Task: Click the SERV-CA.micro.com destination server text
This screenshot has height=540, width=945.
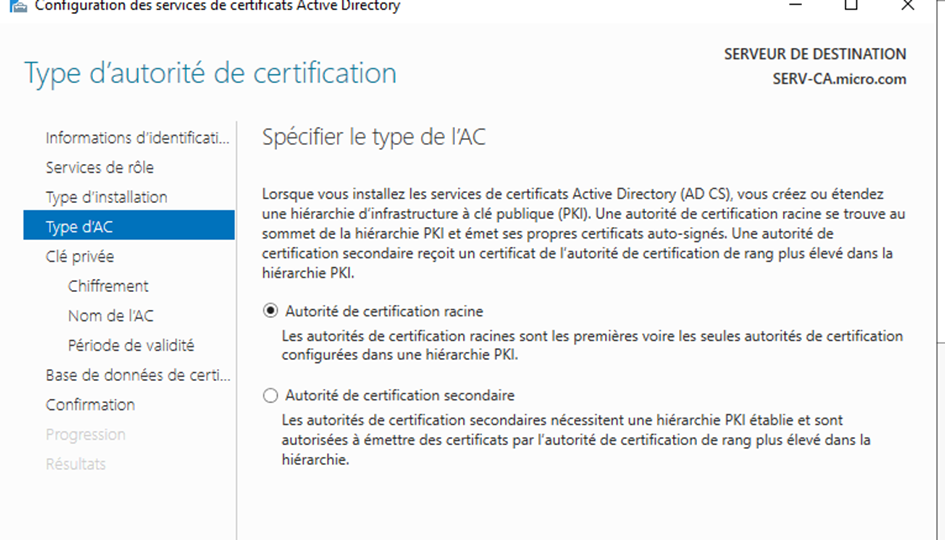Action: 839,79
